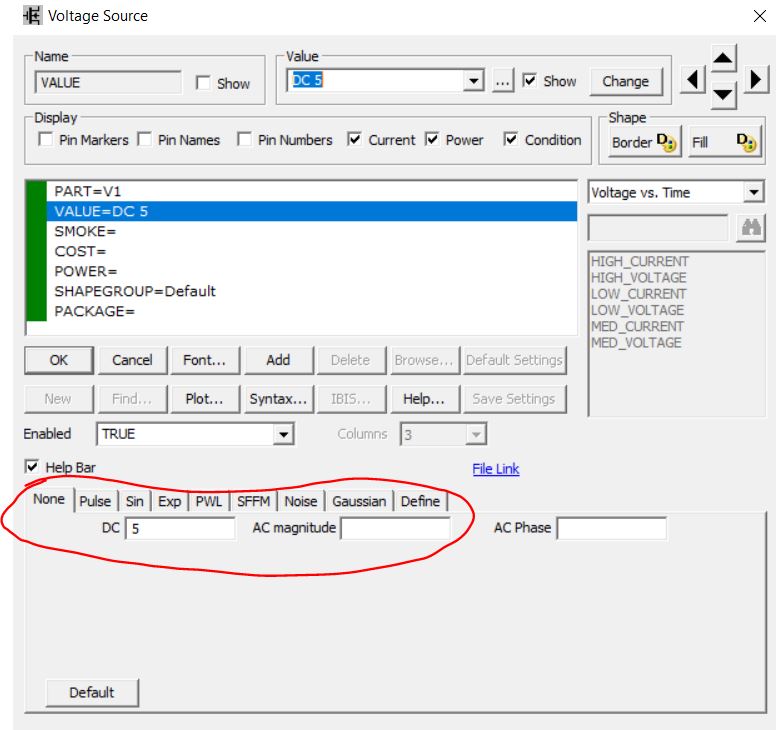Select HIGH_CURRENT in the list
Screen dimensions: 776x730
(639, 261)
